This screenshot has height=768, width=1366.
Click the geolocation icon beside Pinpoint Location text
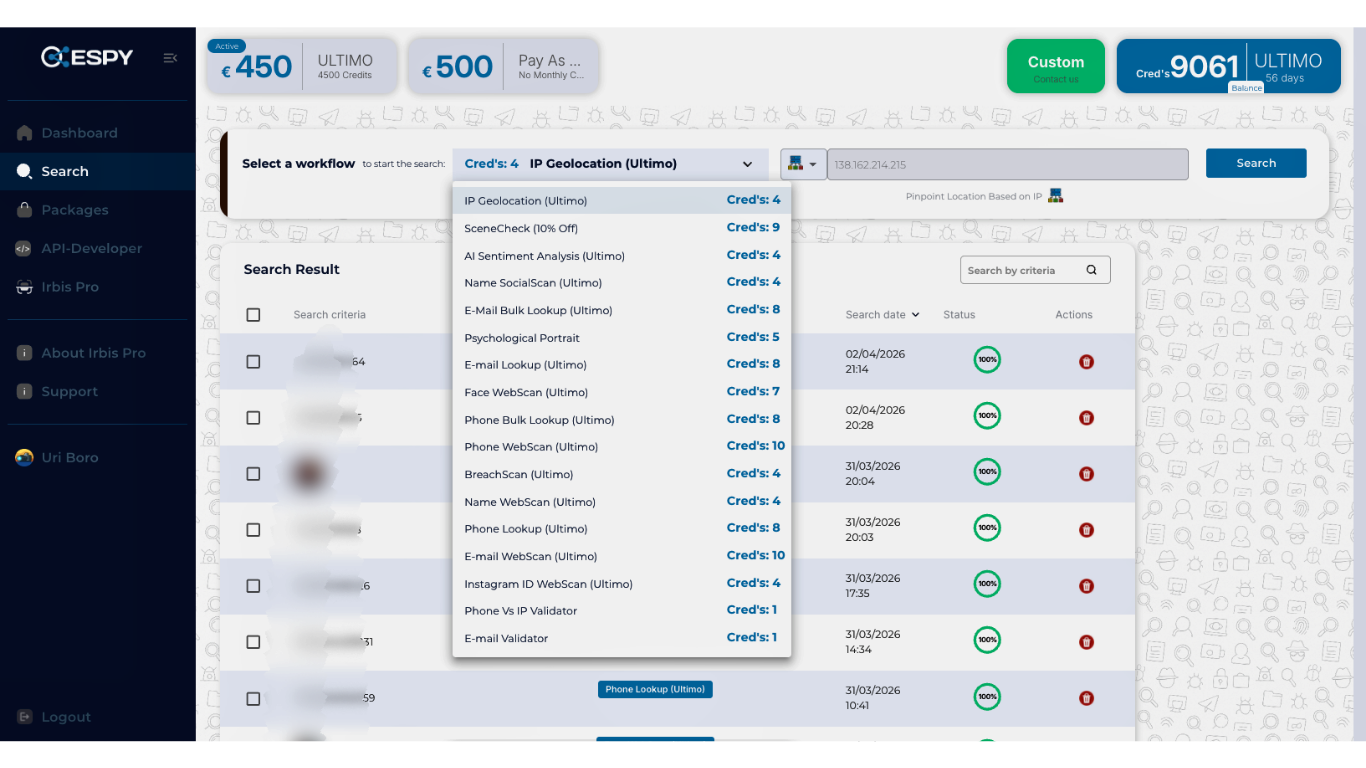tap(1055, 196)
